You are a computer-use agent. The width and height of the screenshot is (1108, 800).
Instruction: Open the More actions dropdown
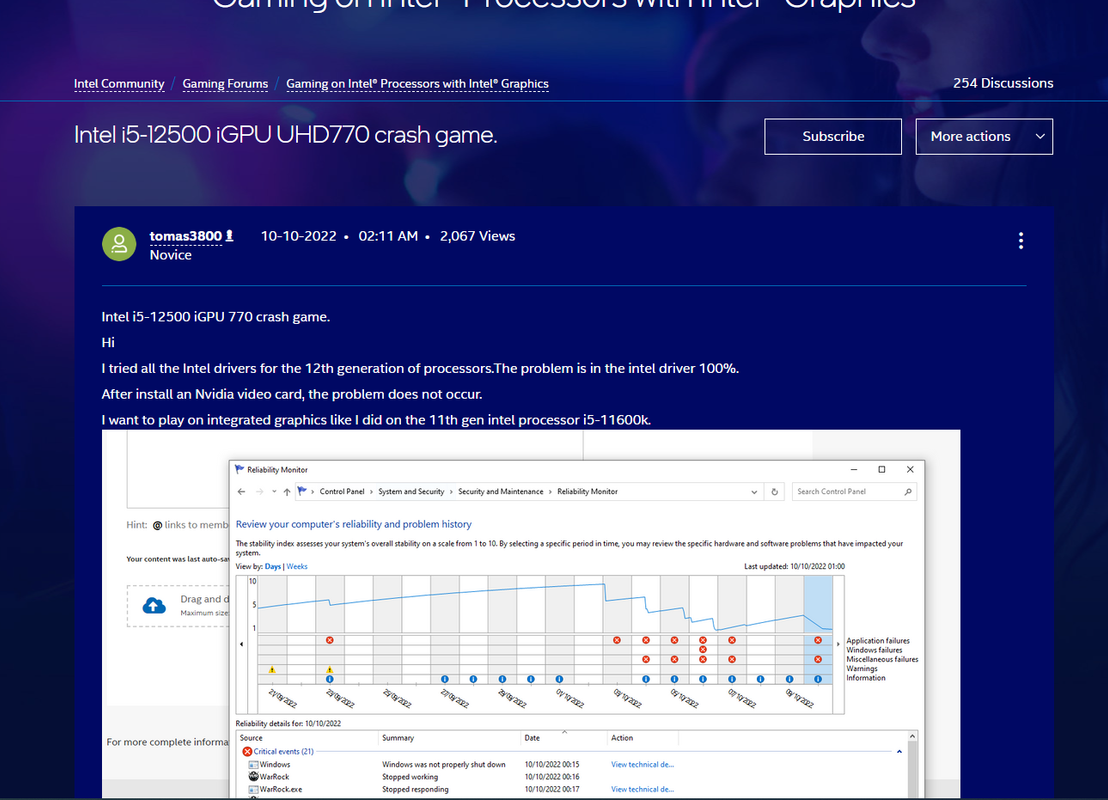(984, 136)
